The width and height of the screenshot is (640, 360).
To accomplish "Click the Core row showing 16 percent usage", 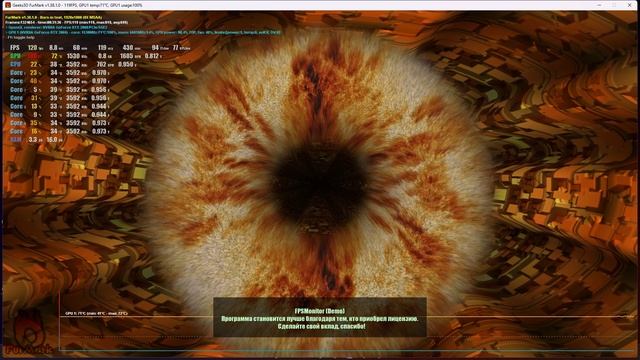I will click(60, 131).
